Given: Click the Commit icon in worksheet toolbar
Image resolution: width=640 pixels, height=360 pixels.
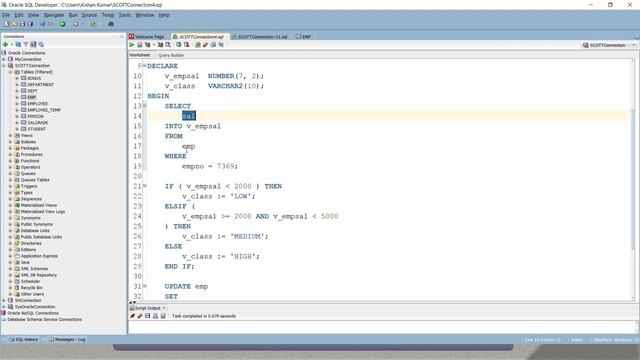Looking at the screenshot, I should point(179,45).
